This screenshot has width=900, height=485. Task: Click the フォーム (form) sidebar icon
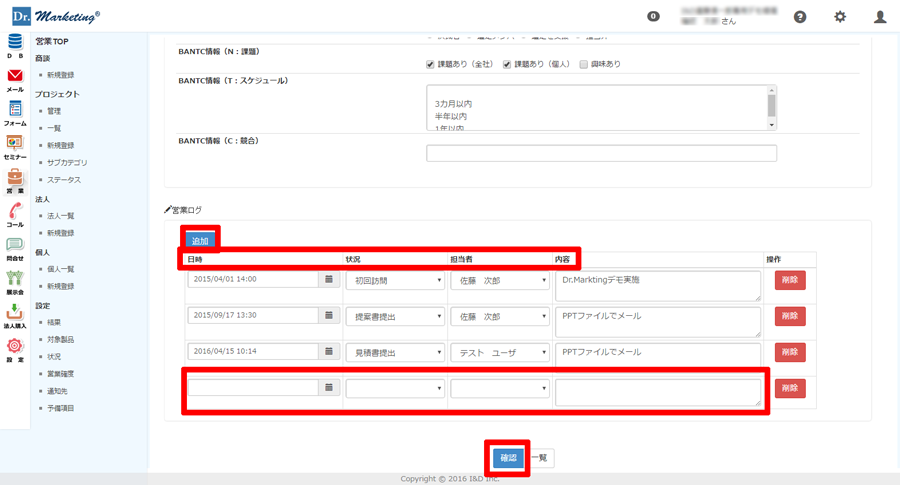(15, 112)
